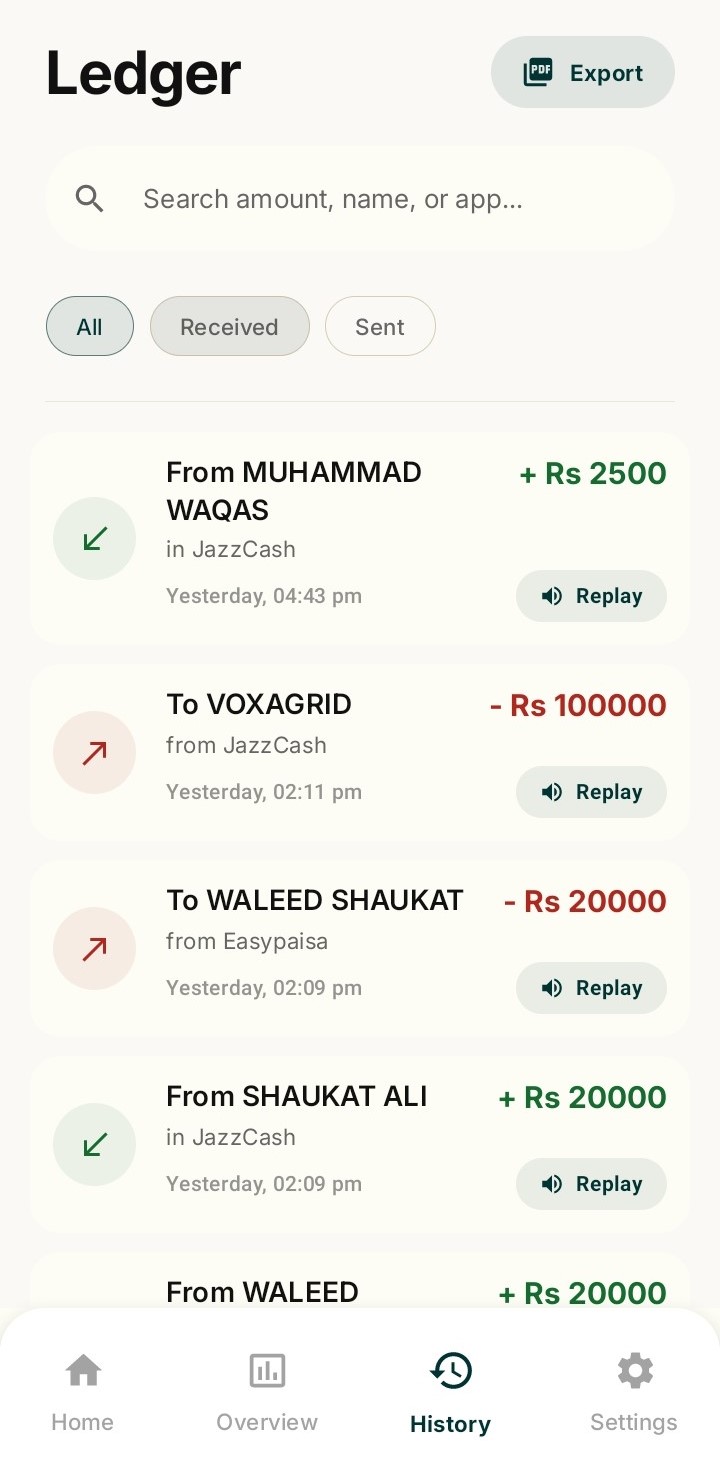Tap the red outgoing arrow for WALEED SHAUKAT
The image size is (720, 1471).
[94, 948]
